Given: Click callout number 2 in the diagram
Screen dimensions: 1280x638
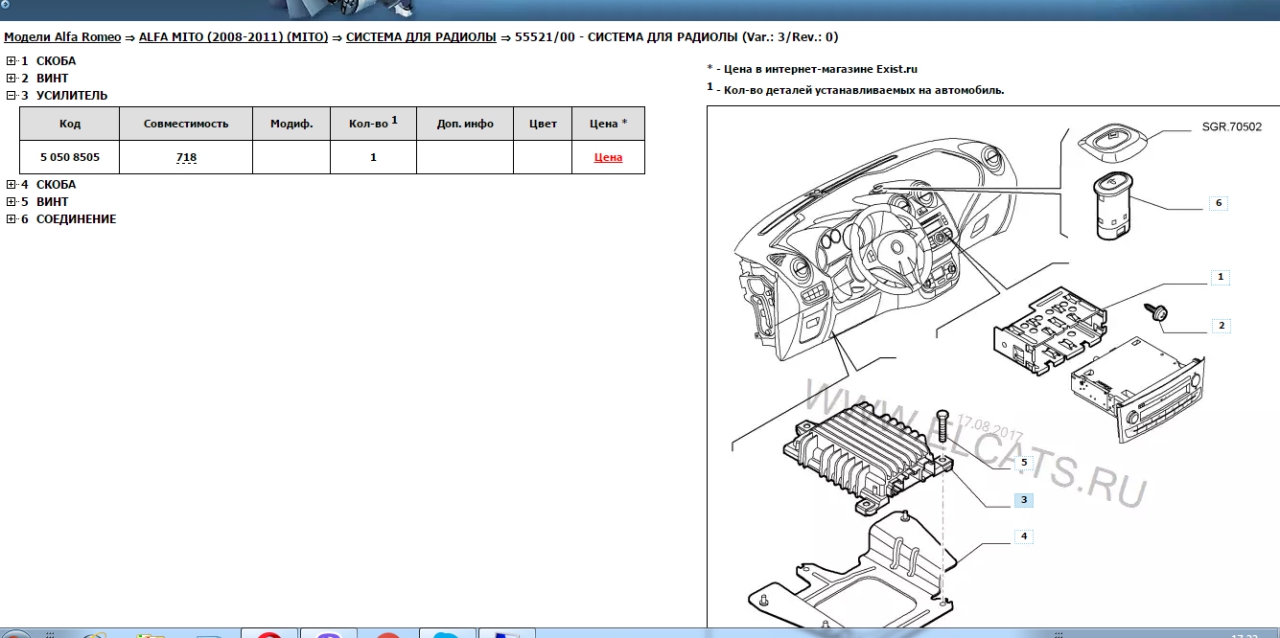Looking at the screenshot, I should (1221, 325).
